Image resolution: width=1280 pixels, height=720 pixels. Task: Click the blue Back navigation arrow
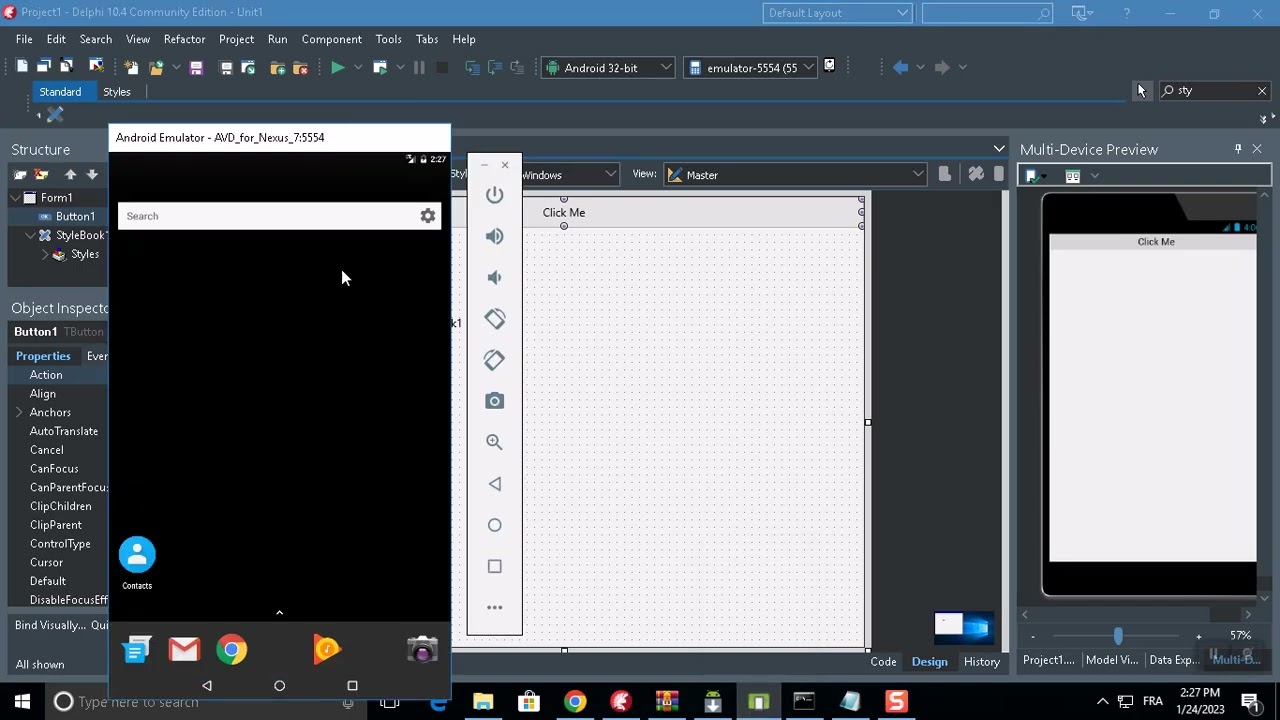click(900, 67)
